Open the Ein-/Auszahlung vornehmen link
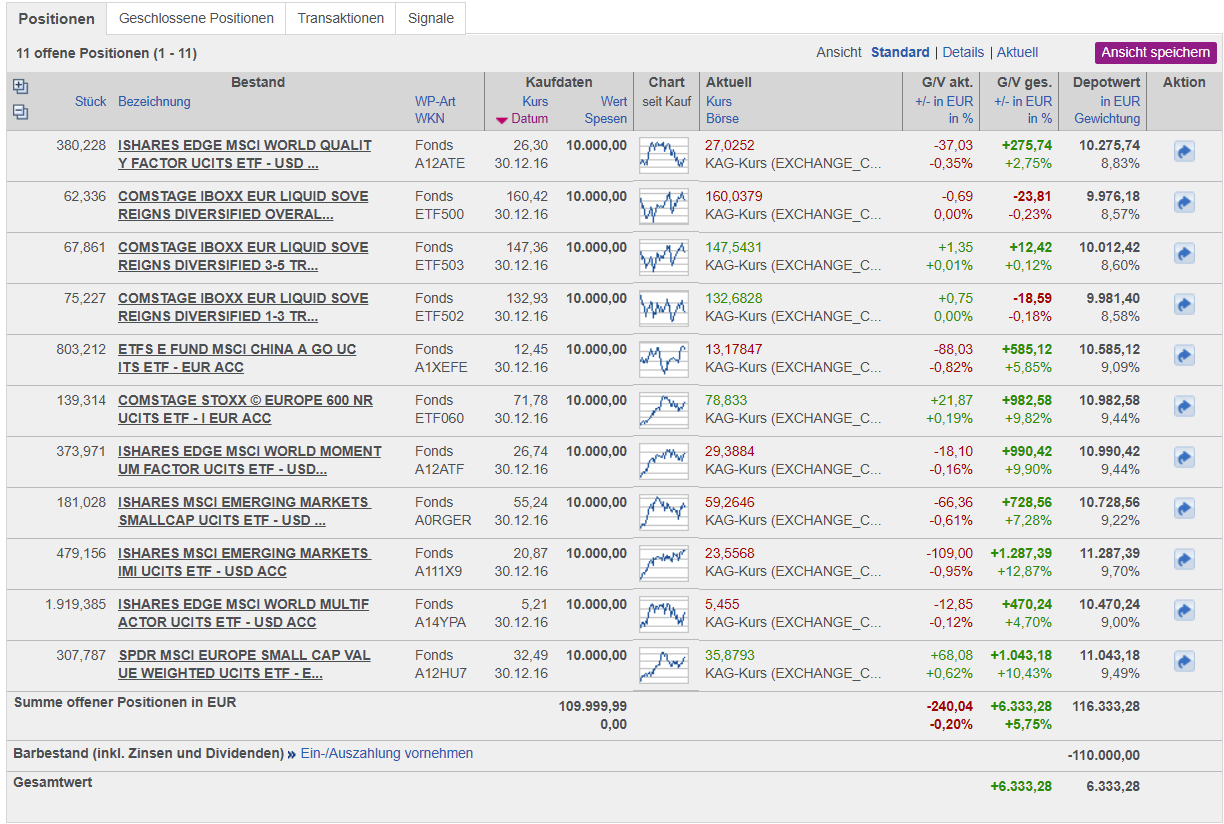This screenshot has width=1224, height=824. click(386, 753)
